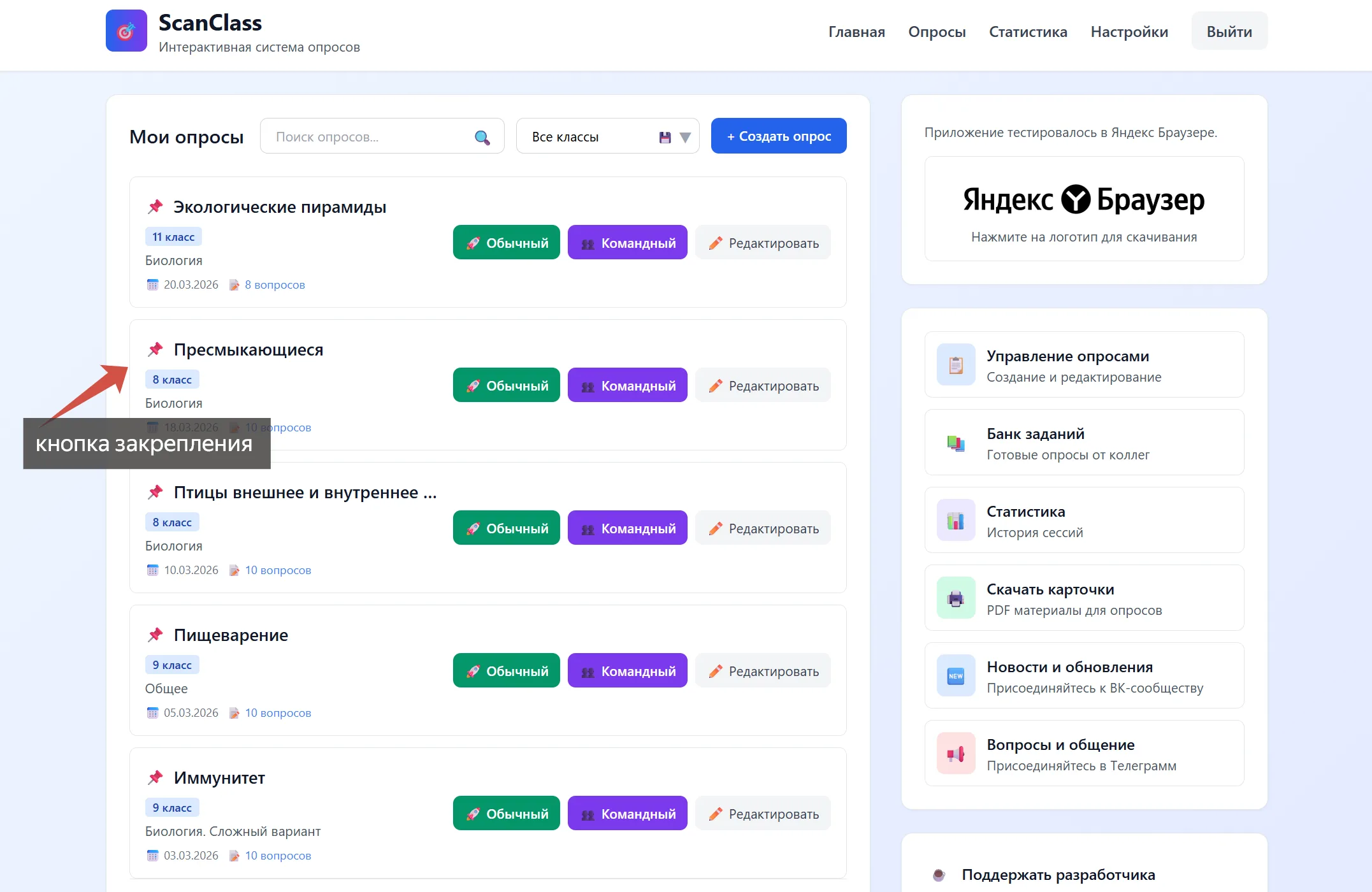Toggle pin for Пищеварение survey
The height and width of the screenshot is (892, 1372).
[x=155, y=635]
